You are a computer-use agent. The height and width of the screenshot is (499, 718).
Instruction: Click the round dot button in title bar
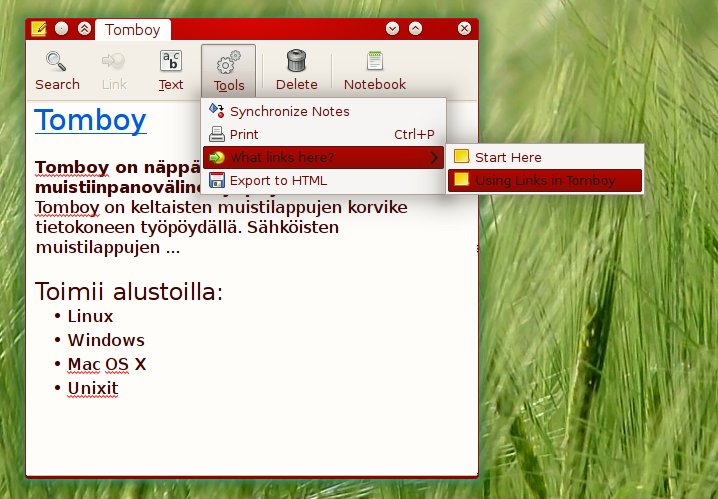click(61, 29)
